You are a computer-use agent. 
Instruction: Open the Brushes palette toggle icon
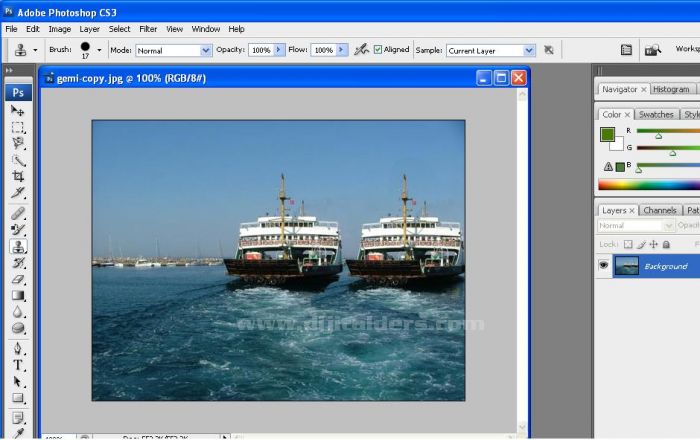pos(626,50)
